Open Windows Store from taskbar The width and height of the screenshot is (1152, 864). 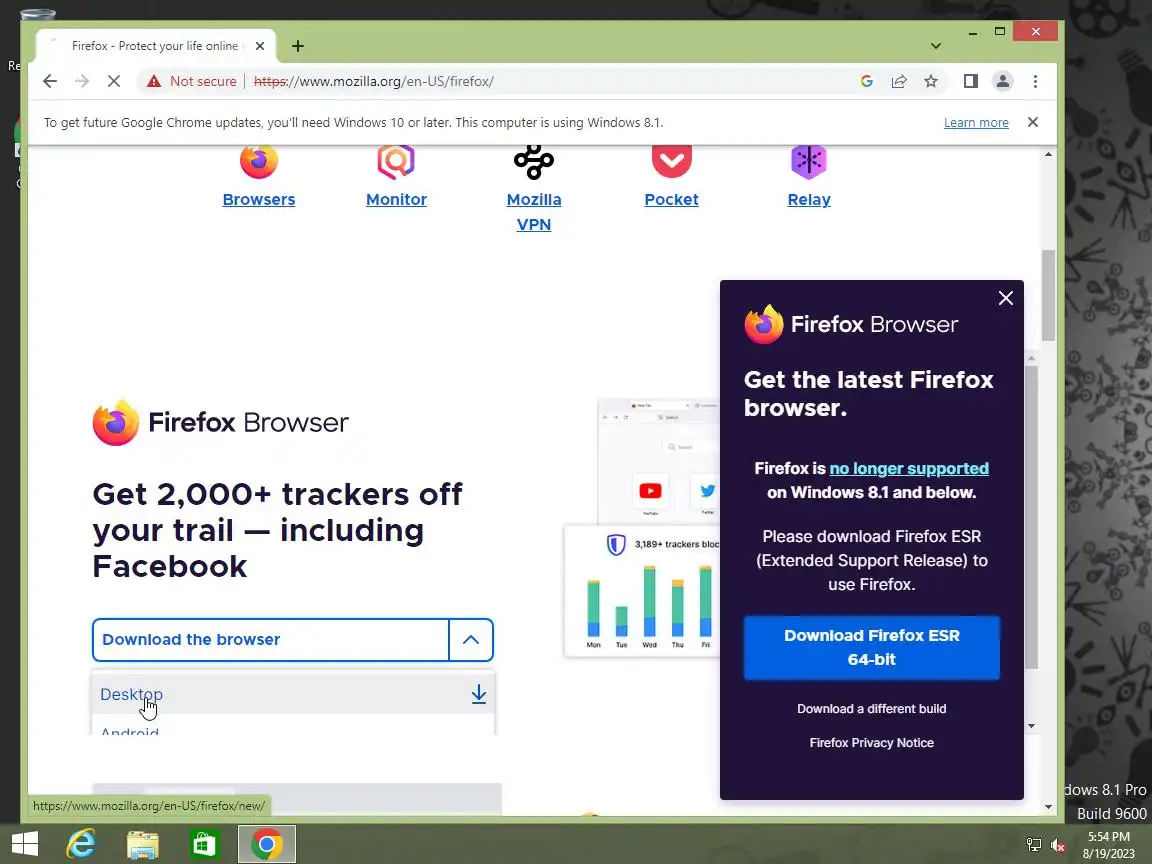[x=204, y=844]
